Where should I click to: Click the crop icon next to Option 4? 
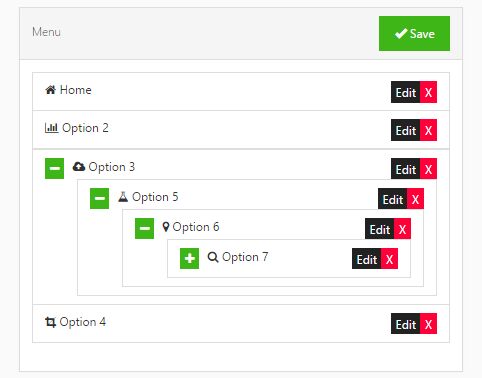[x=50, y=322]
